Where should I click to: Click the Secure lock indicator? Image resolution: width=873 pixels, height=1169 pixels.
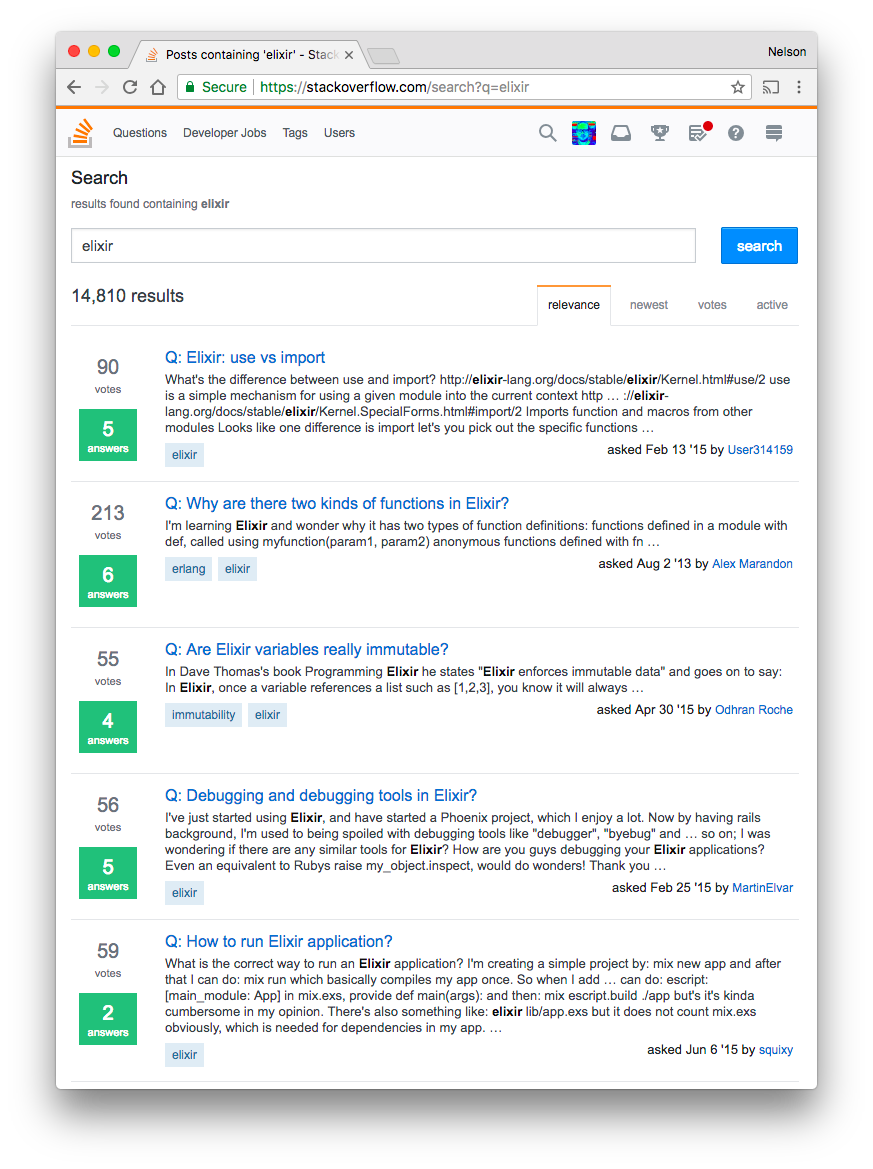(x=215, y=87)
